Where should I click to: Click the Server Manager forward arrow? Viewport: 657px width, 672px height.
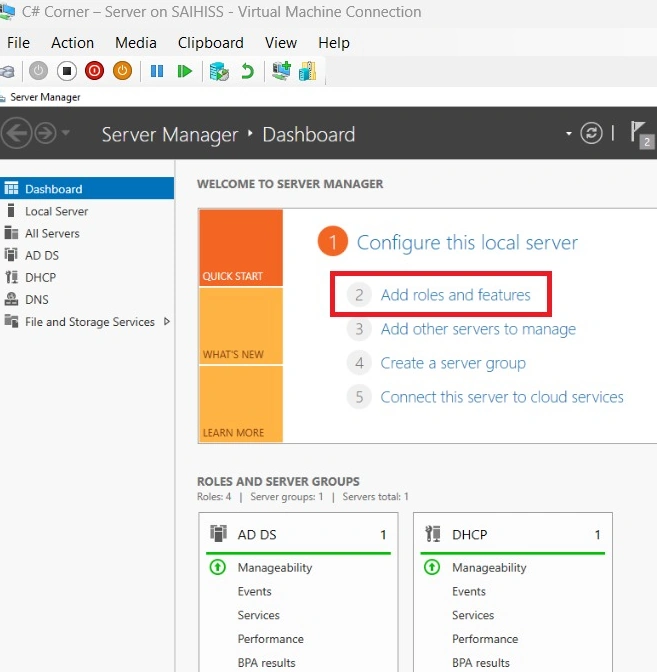(45, 133)
